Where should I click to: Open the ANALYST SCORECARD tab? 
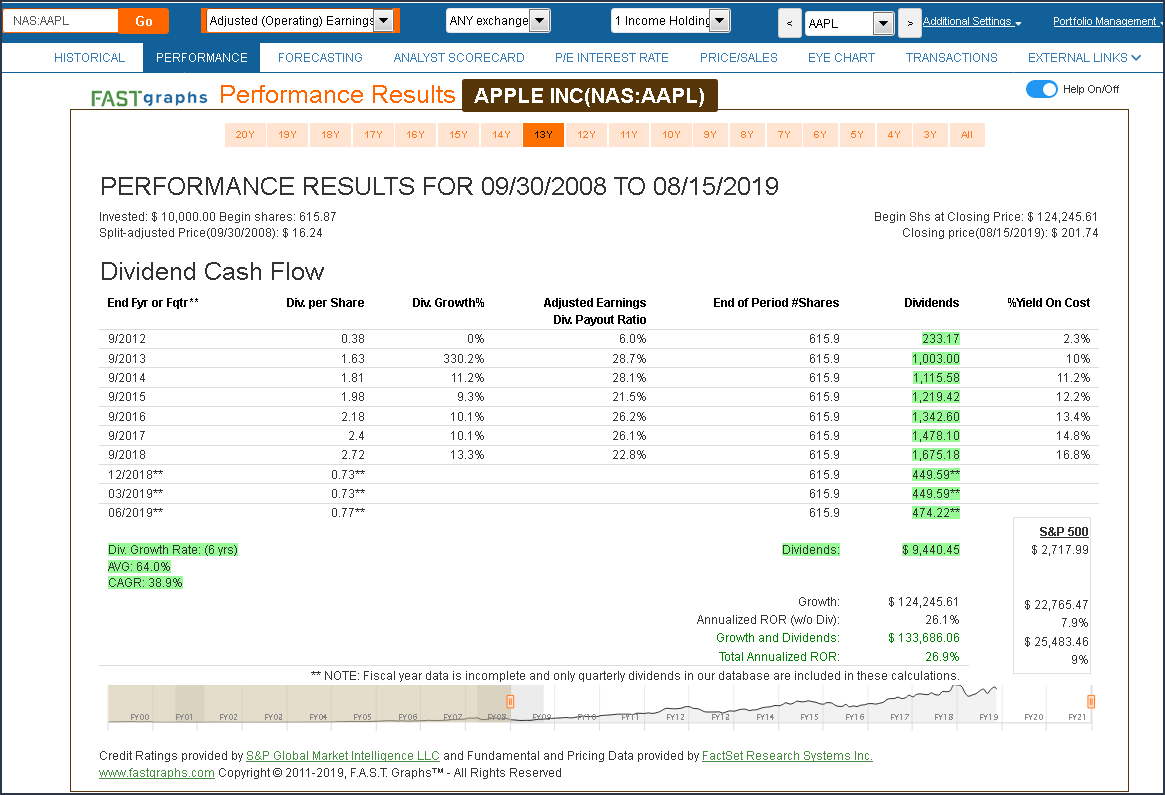(458, 57)
